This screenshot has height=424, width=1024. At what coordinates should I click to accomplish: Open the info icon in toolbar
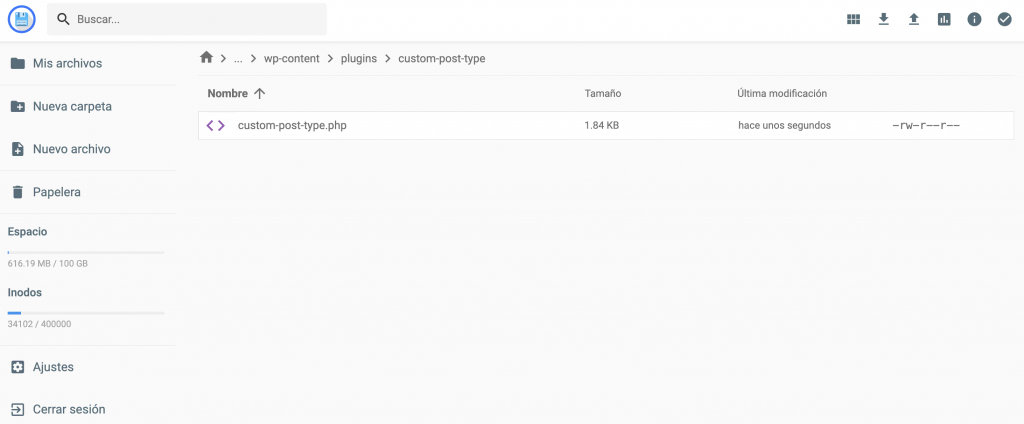974,19
